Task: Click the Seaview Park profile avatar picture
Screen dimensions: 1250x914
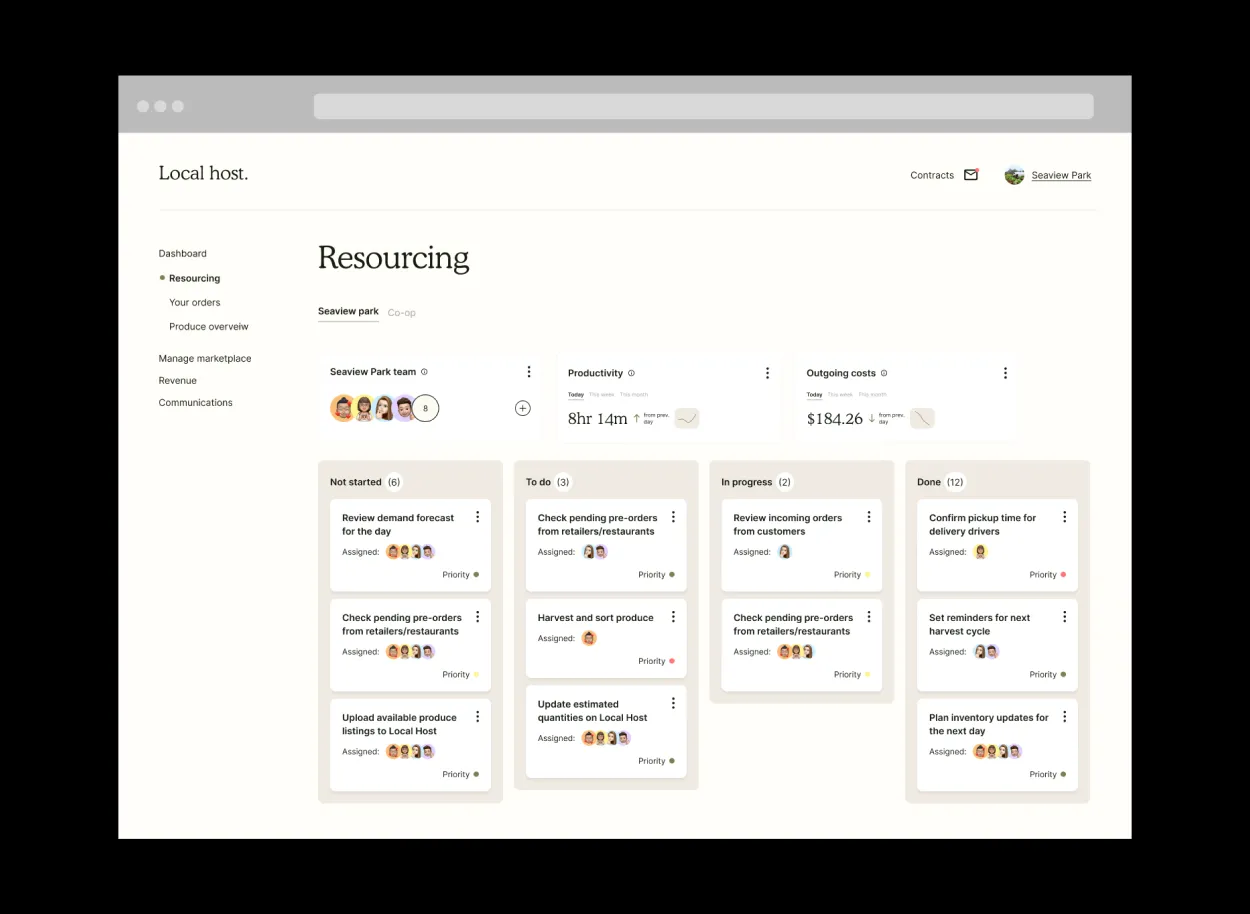Action: point(1014,175)
